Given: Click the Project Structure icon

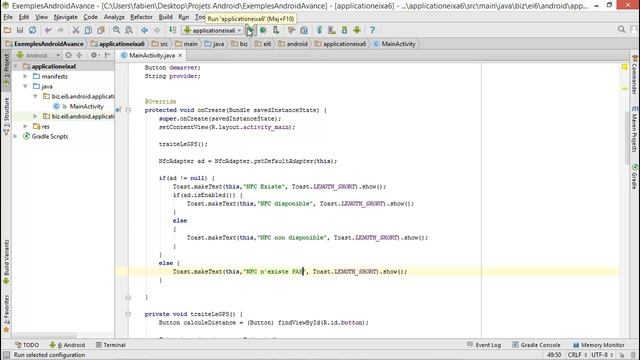Looking at the screenshot, I should [x=304, y=30].
